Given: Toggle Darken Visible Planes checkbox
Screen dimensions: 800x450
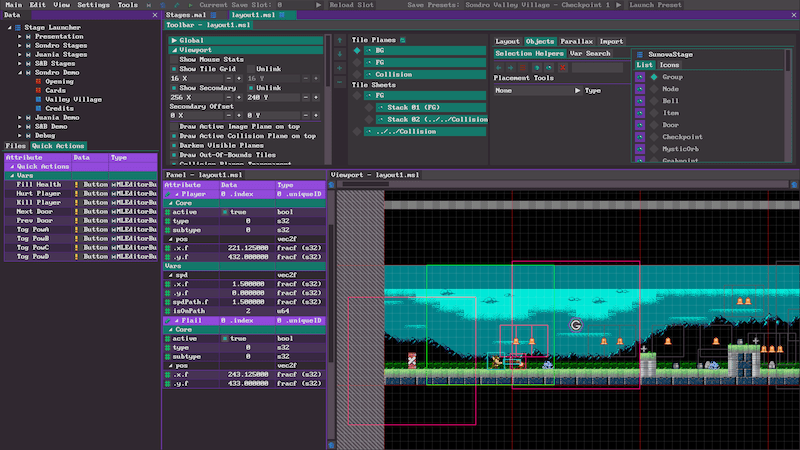Looking at the screenshot, I should click(174, 144).
